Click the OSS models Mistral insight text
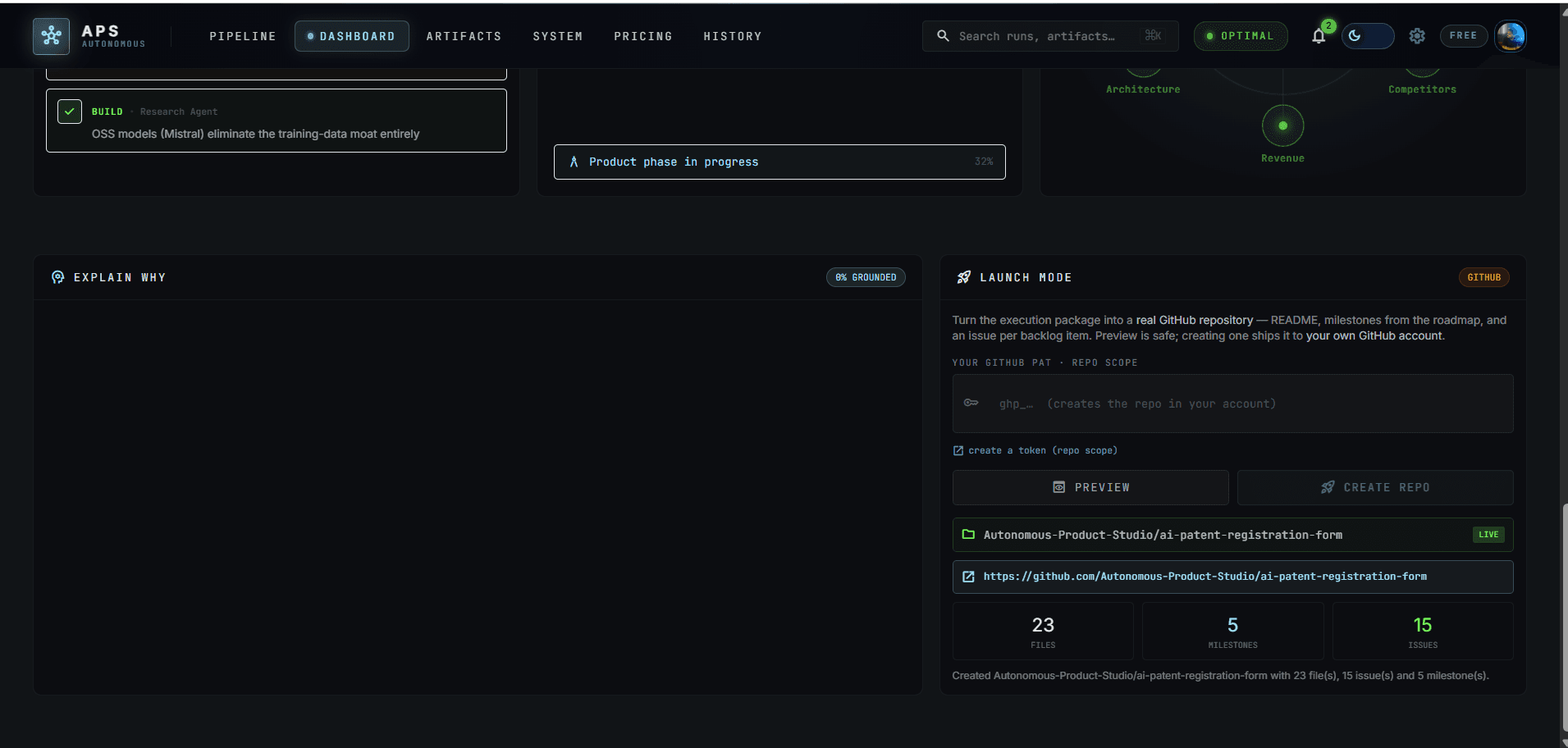This screenshot has width=1568, height=748. point(255,134)
